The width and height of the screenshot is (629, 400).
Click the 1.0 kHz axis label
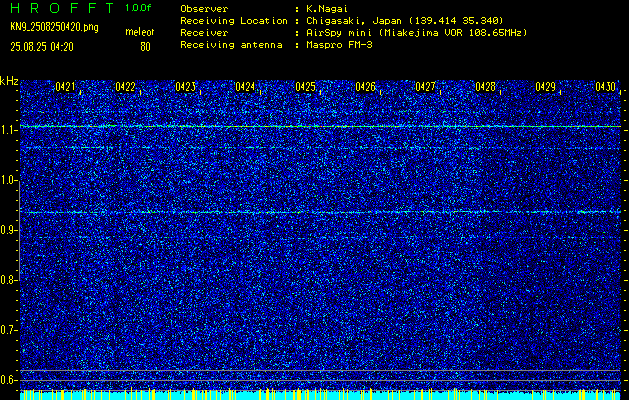[8, 181]
